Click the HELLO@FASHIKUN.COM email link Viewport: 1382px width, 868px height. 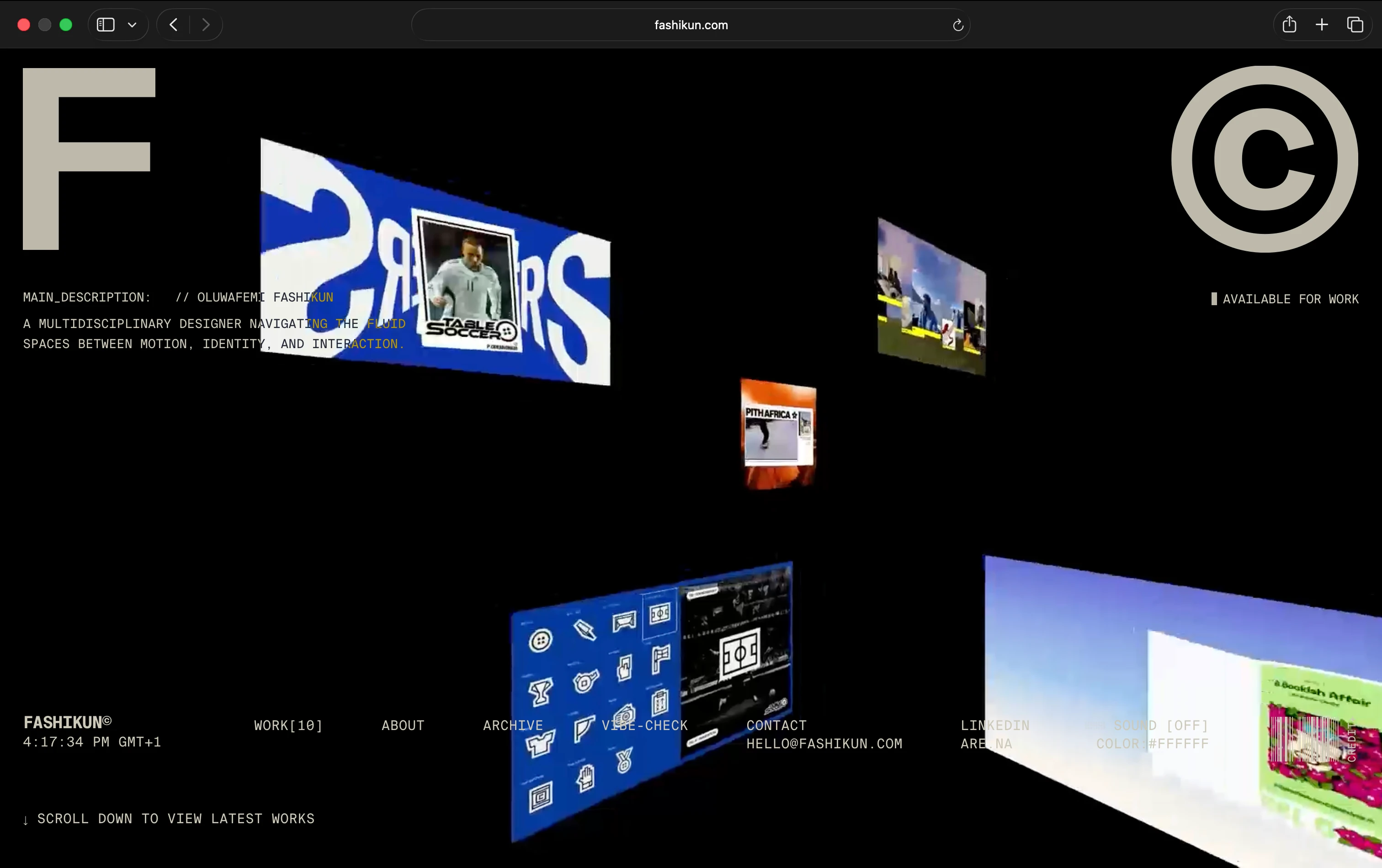point(824,743)
